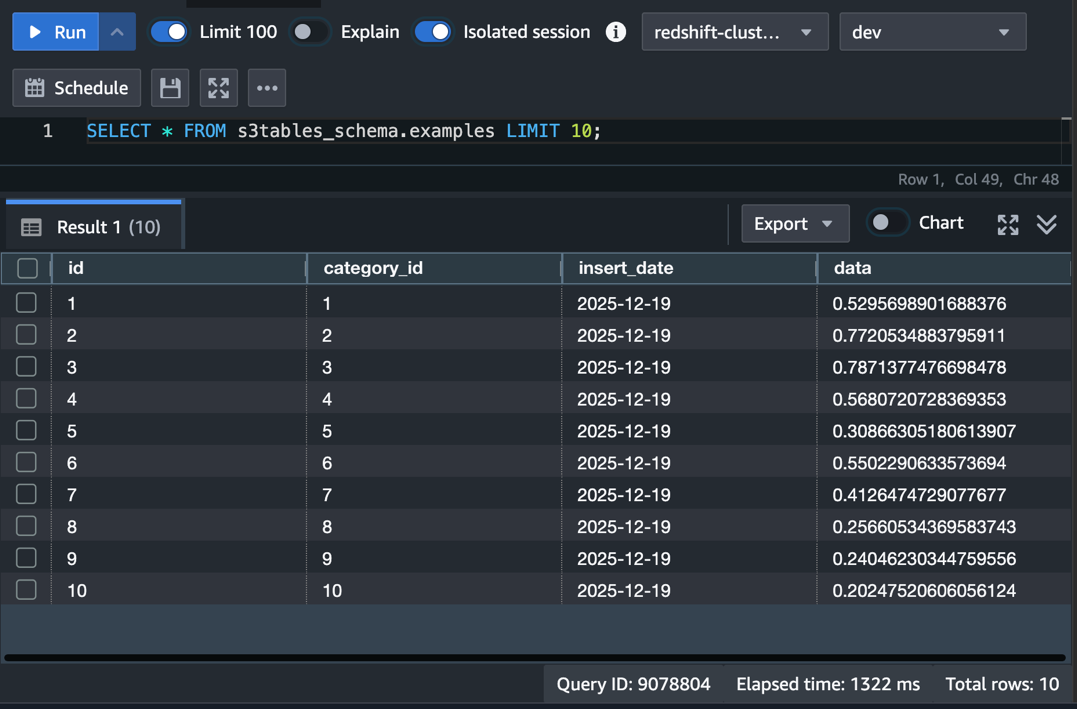Check the row with id 9
1077x709 pixels.
click(26, 557)
